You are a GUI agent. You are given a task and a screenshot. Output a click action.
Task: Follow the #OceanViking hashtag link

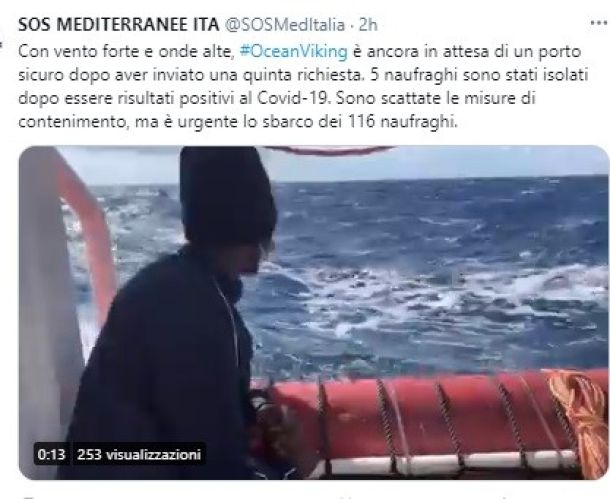click(294, 51)
